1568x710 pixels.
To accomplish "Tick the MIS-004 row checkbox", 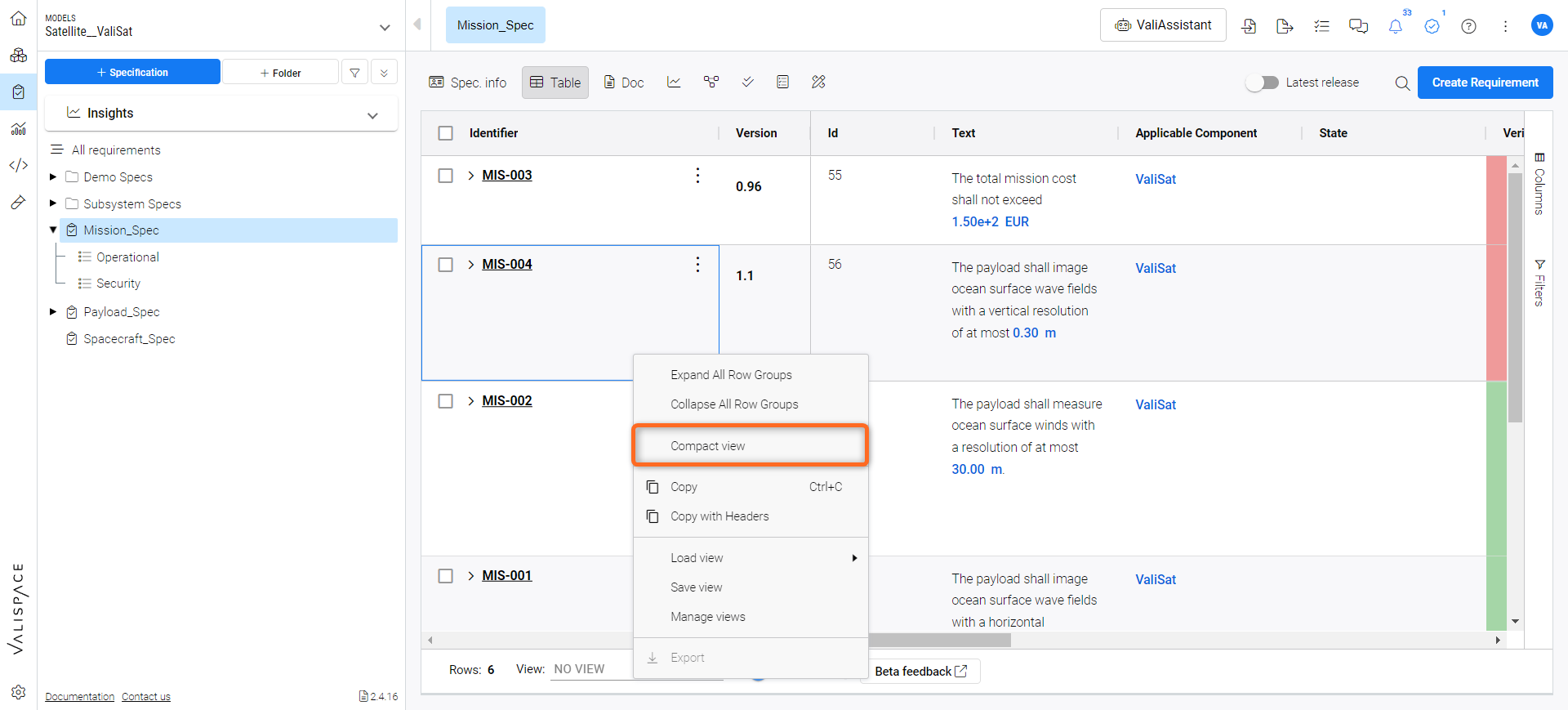I will click(x=445, y=264).
